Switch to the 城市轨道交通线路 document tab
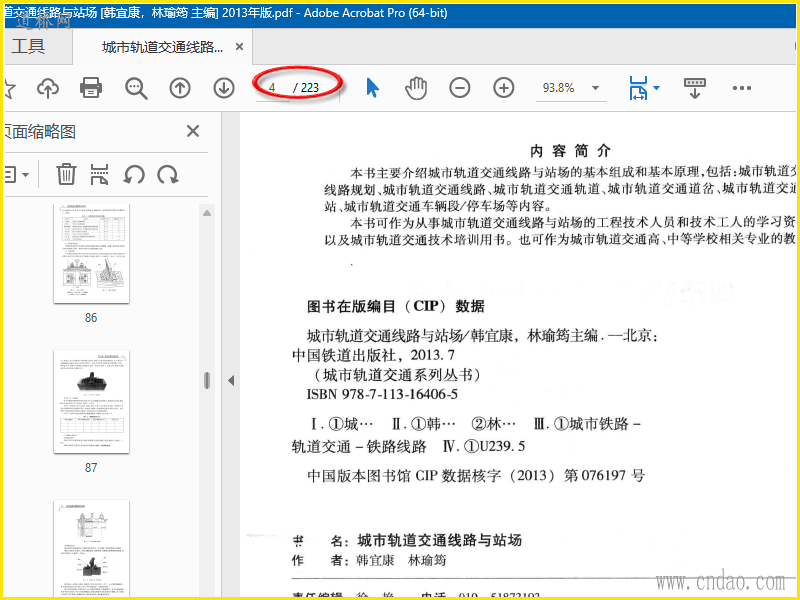The height and width of the screenshot is (600, 800). click(x=162, y=47)
